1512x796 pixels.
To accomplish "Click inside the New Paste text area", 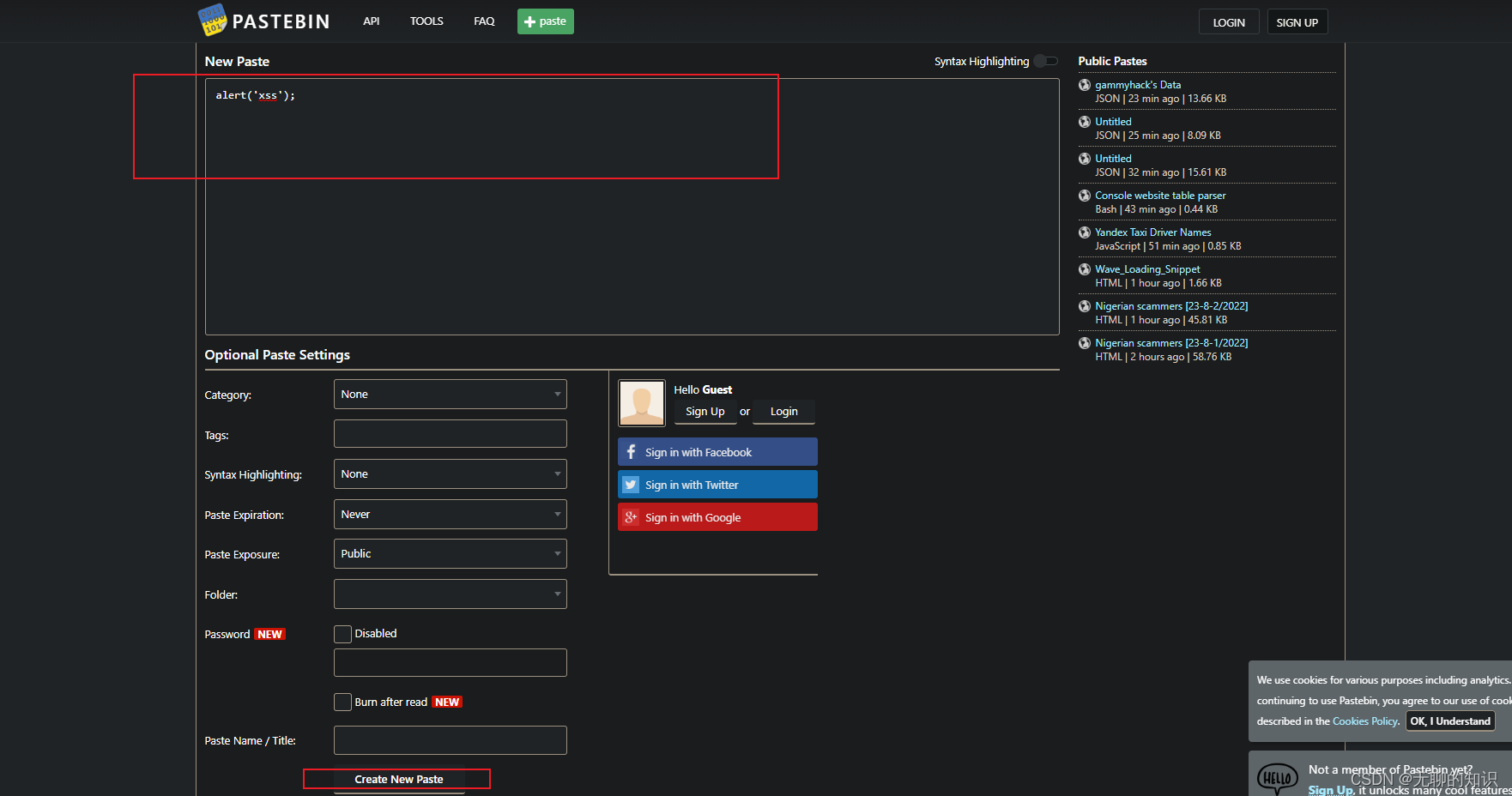I will pos(632,207).
